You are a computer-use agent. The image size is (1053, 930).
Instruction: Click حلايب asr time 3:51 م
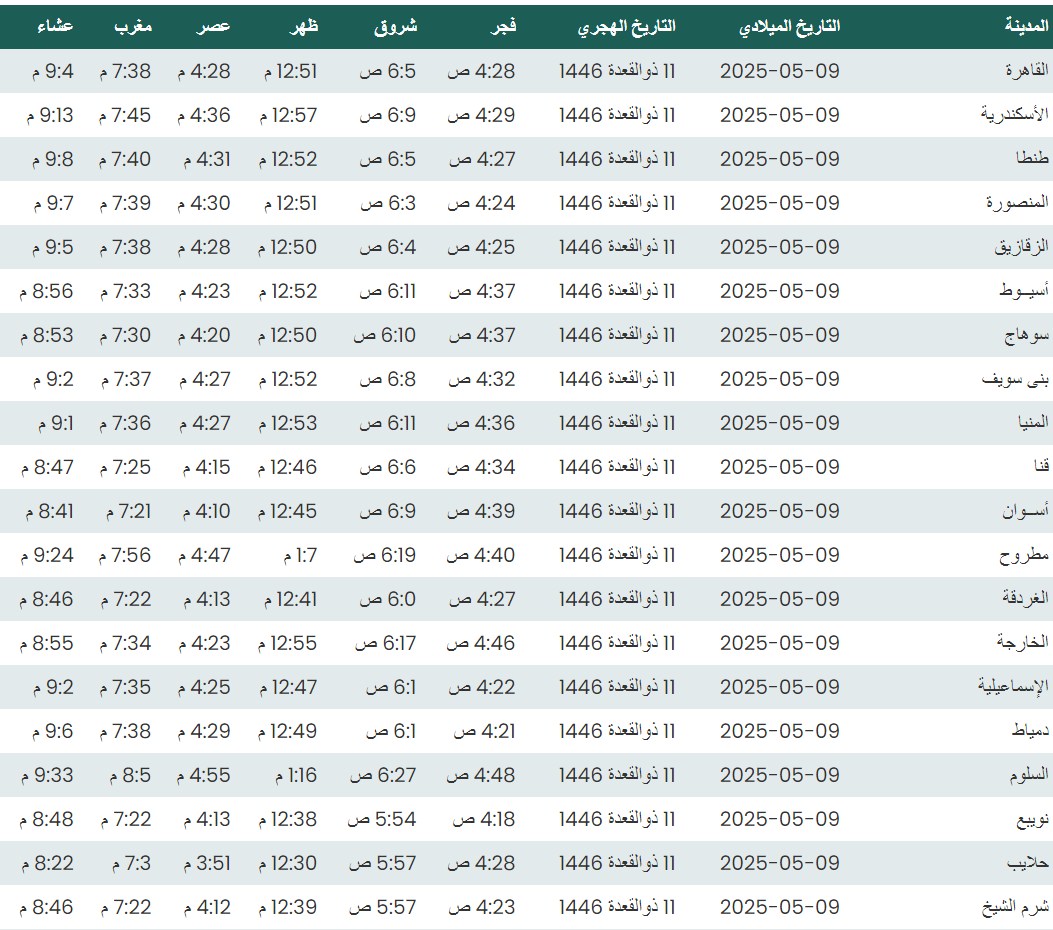204,863
